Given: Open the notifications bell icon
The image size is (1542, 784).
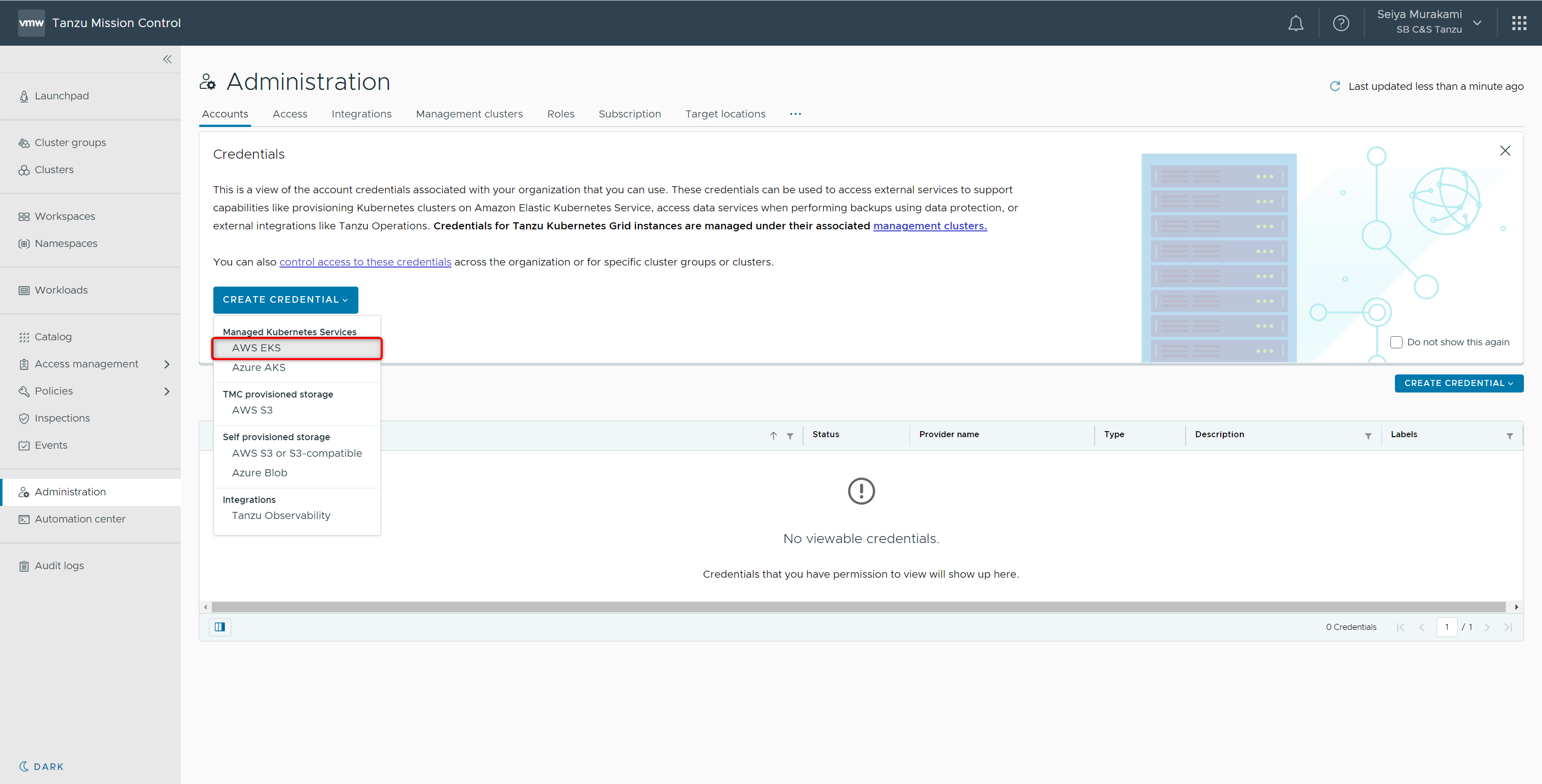Looking at the screenshot, I should [1296, 24].
